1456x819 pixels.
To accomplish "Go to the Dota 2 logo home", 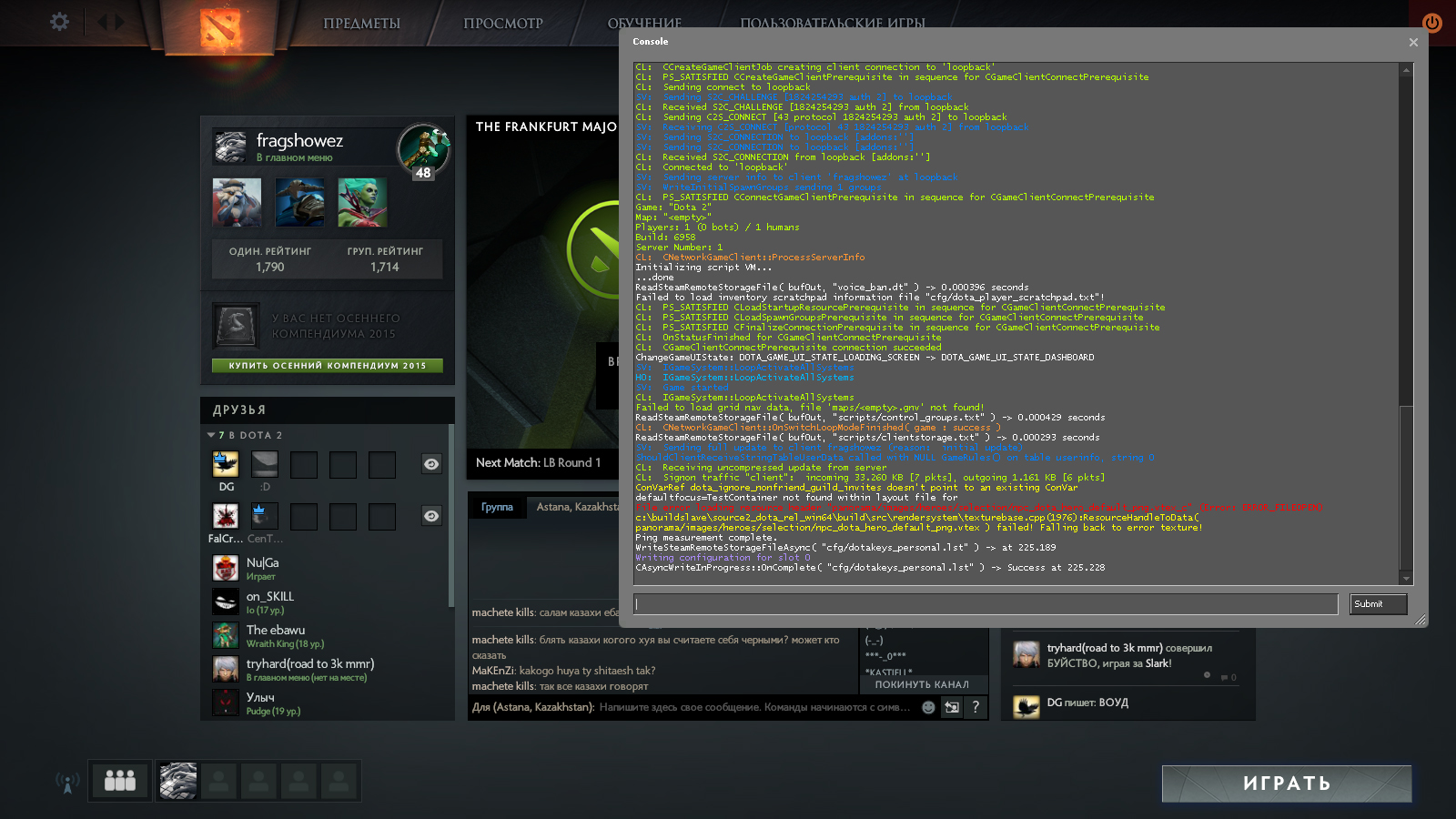I will 219,27.
